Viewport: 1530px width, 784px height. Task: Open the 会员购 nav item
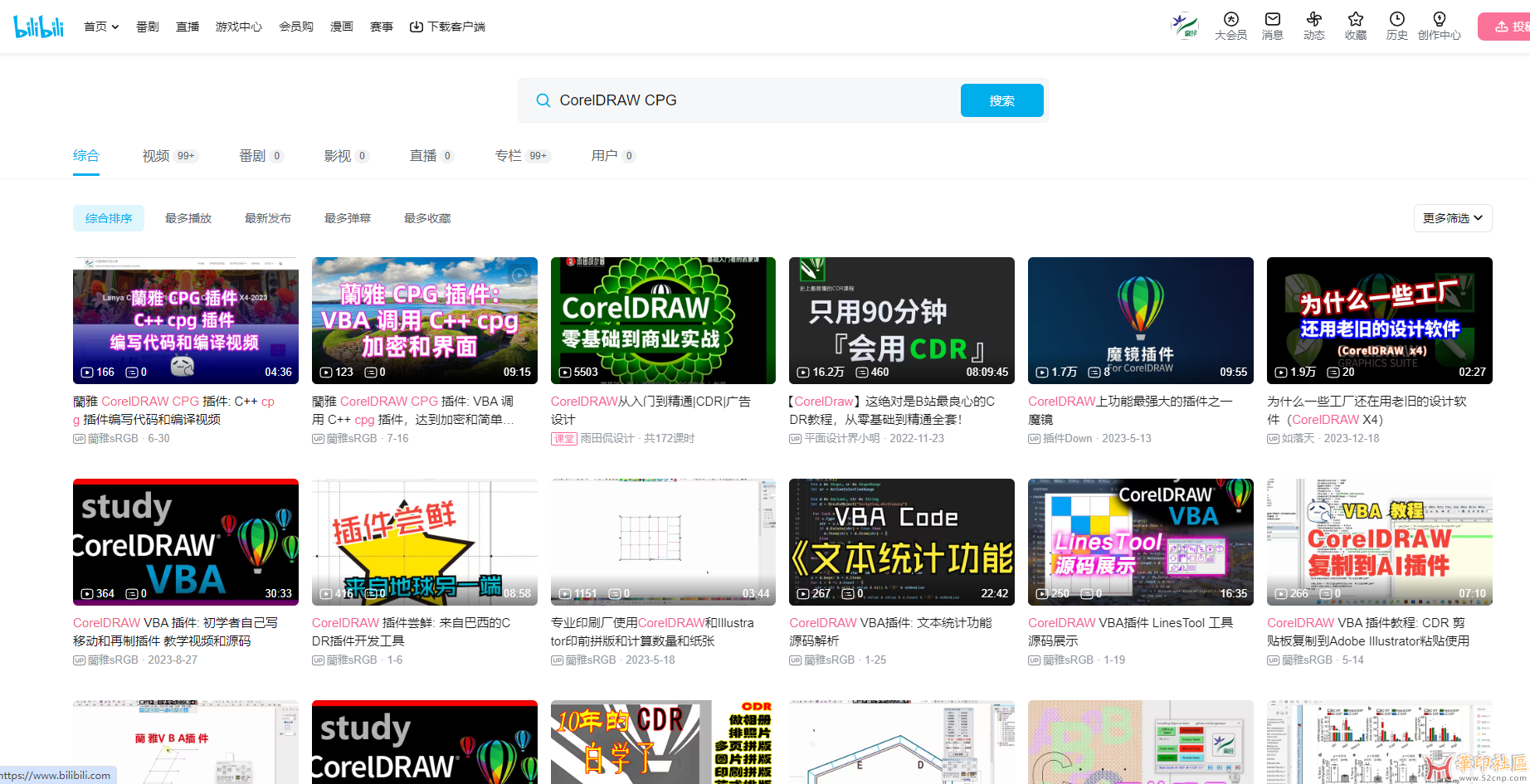[x=296, y=27]
